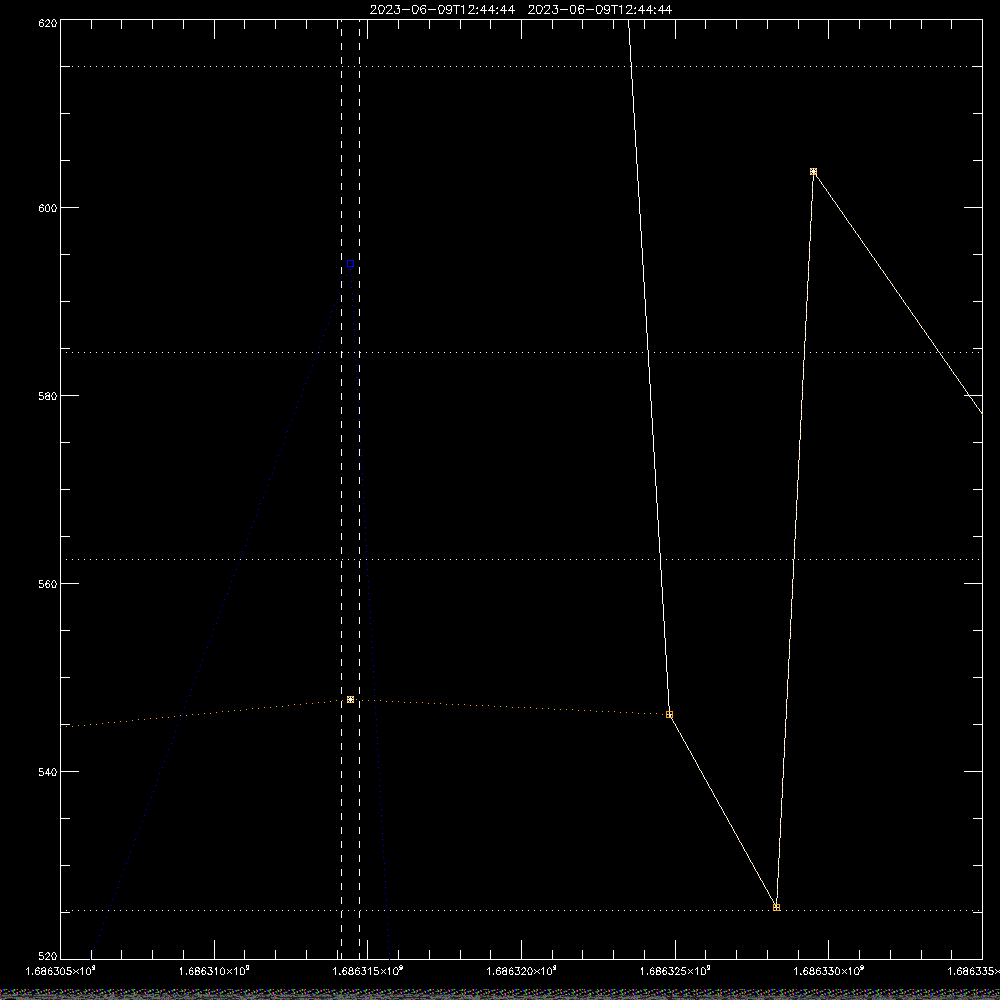The image size is (1000, 1000).
Task: Click the x-axis label 1.686310×10⁹
Action: [x=214, y=971]
